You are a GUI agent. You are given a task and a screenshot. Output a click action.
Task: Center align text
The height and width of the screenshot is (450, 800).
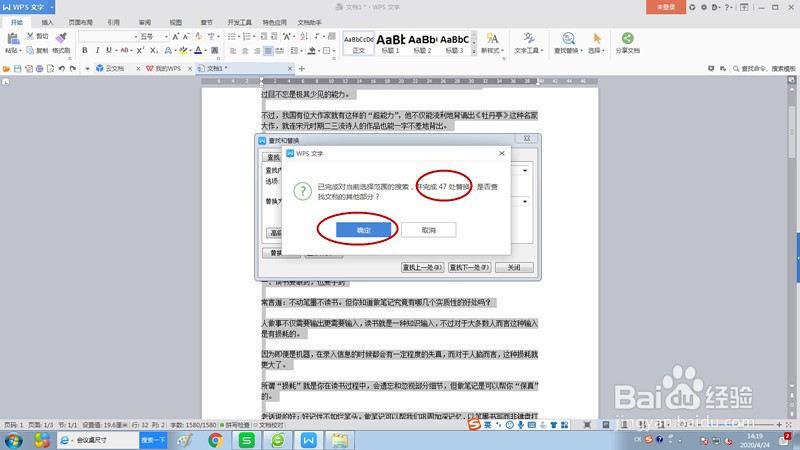pyautogui.click(x=245, y=51)
